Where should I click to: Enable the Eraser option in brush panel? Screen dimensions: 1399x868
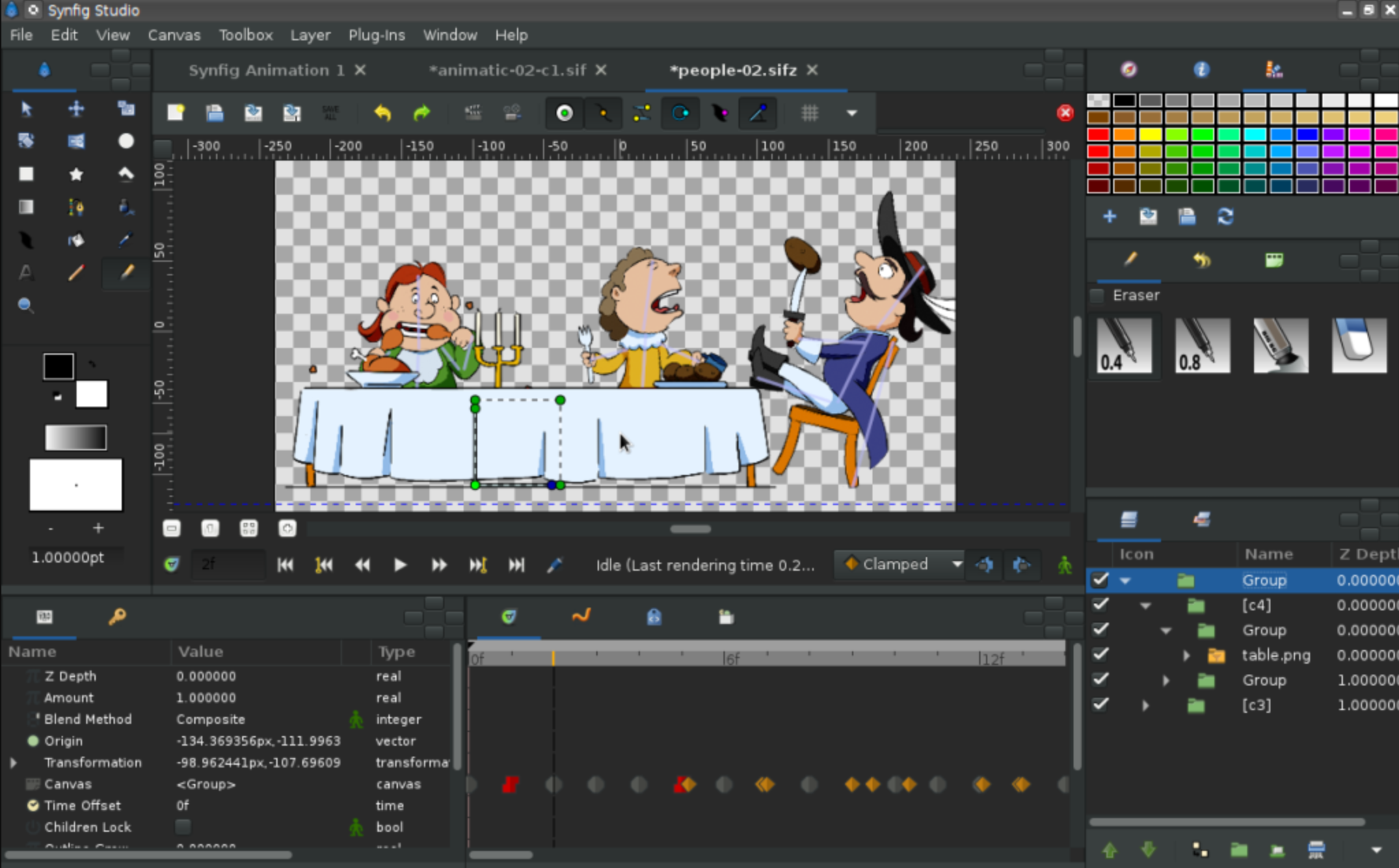[x=1097, y=295]
